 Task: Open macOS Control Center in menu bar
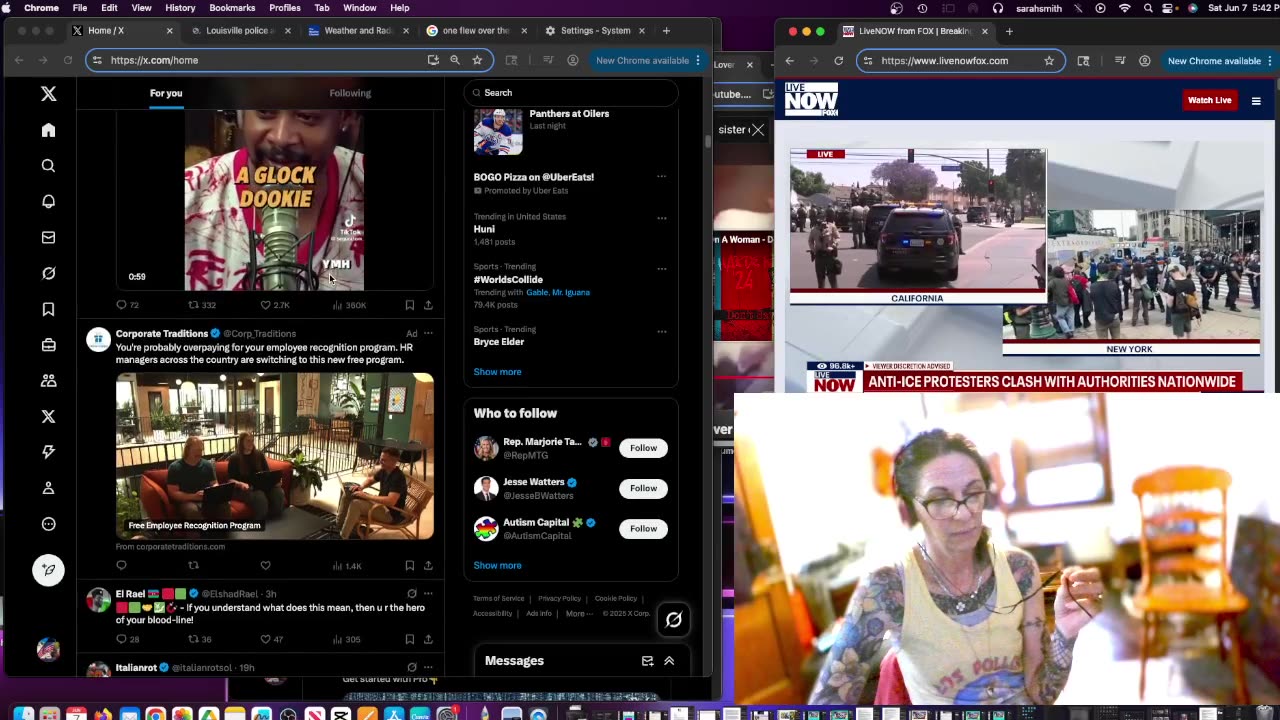(x=1168, y=8)
